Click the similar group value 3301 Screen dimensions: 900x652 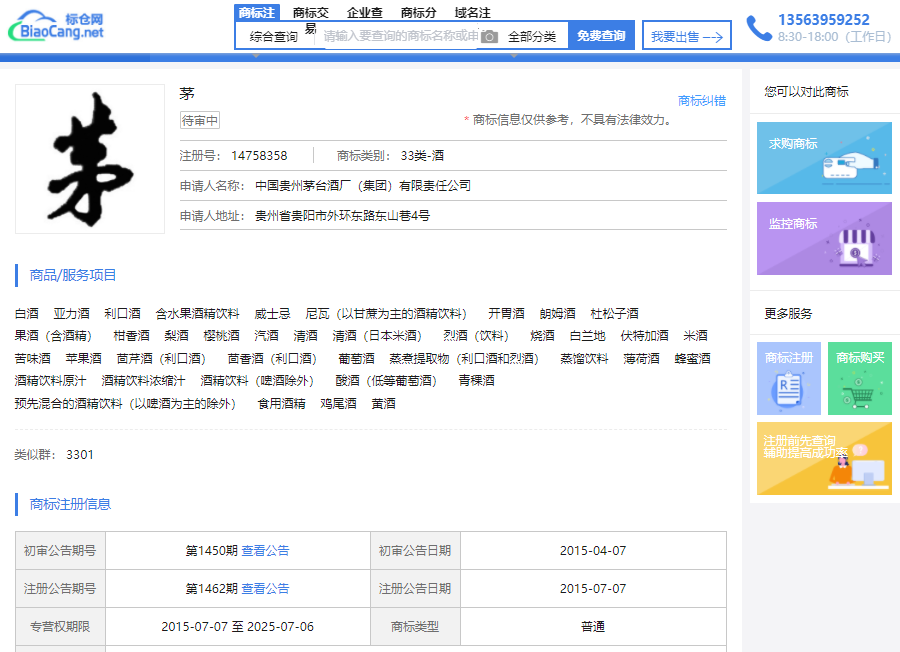coord(80,455)
